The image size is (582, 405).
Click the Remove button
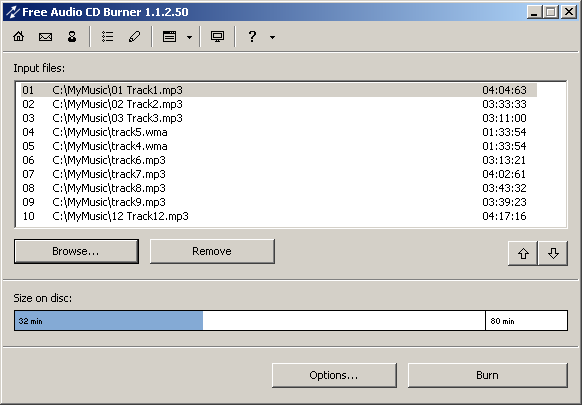click(x=212, y=251)
